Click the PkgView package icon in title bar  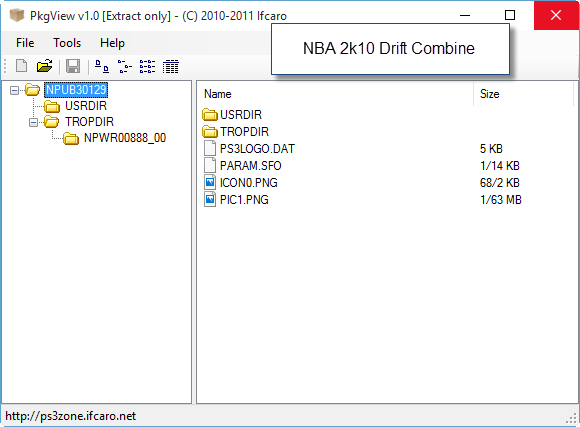pyautogui.click(x=17, y=16)
